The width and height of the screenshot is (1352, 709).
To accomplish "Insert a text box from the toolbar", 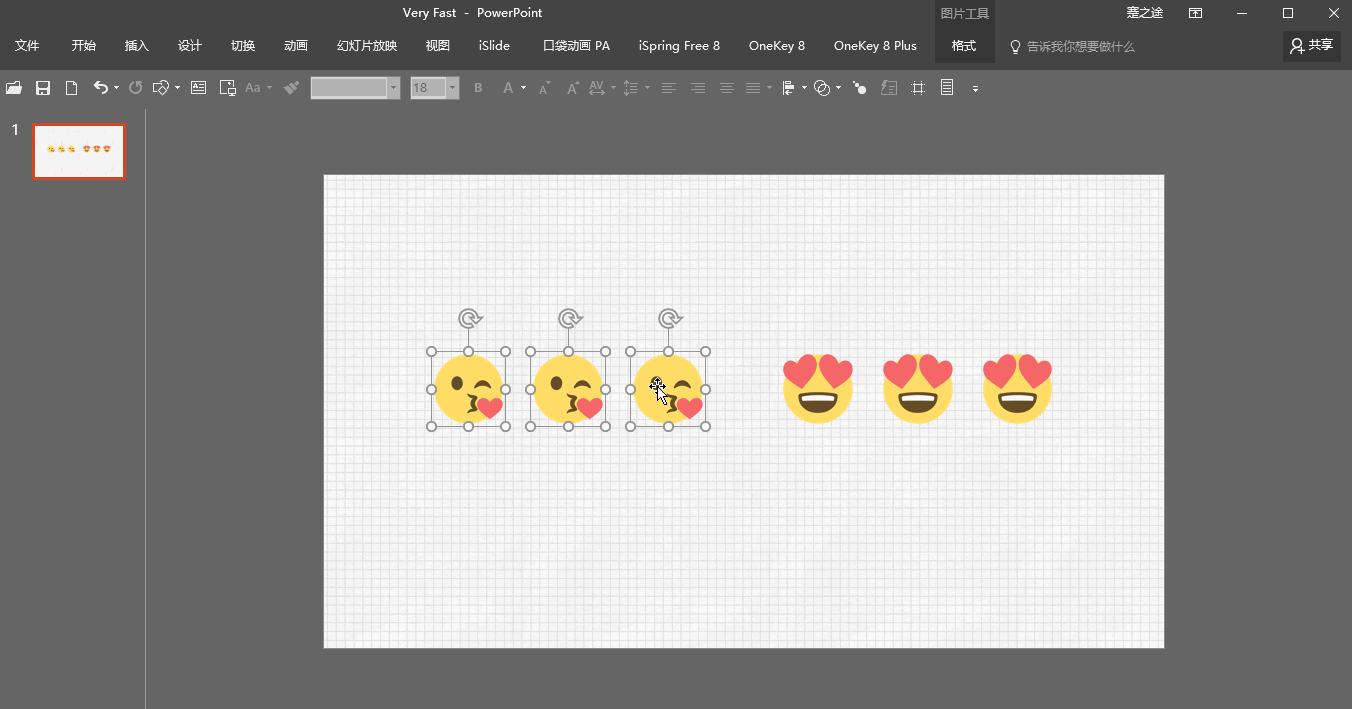I will click(x=198, y=88).
